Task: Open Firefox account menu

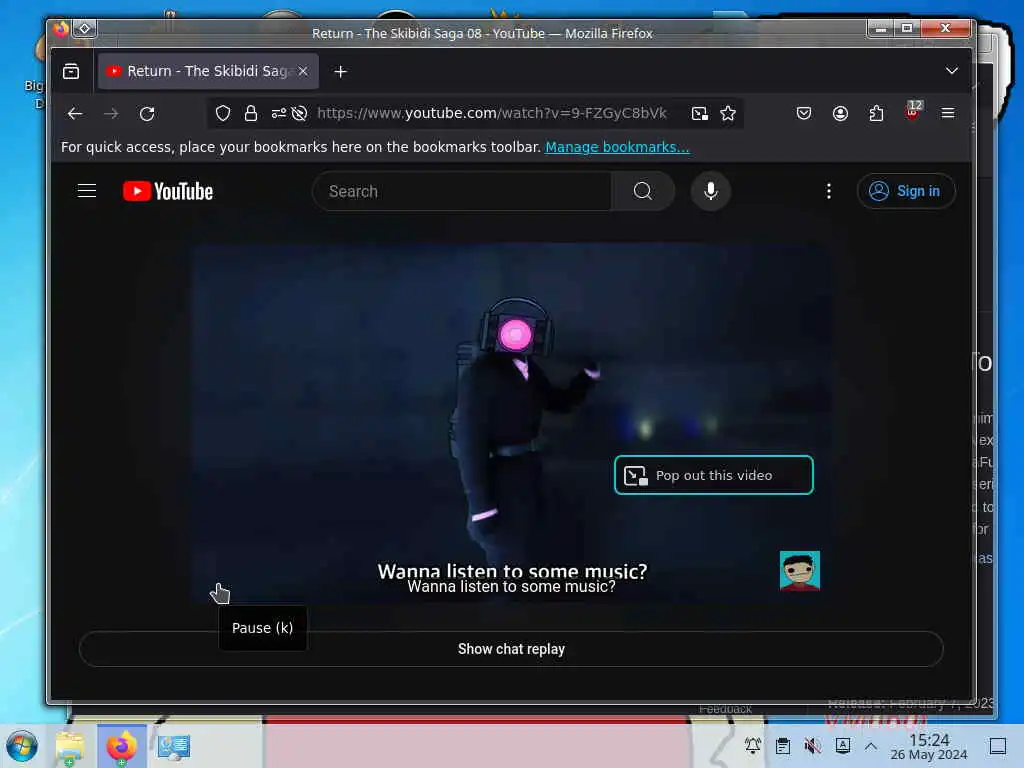Action: [840, 114]
